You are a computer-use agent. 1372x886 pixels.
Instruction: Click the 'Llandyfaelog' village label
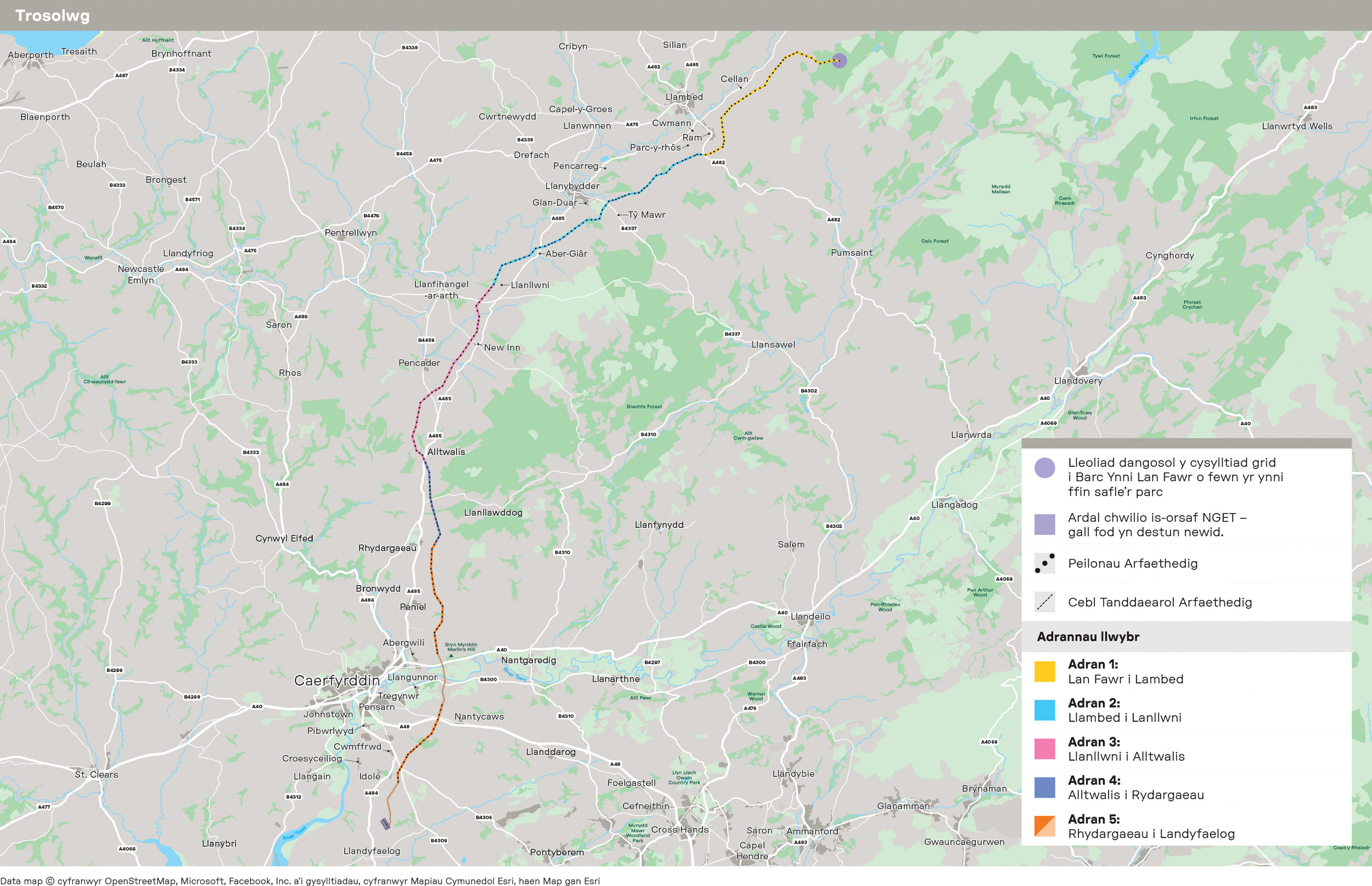371,851
